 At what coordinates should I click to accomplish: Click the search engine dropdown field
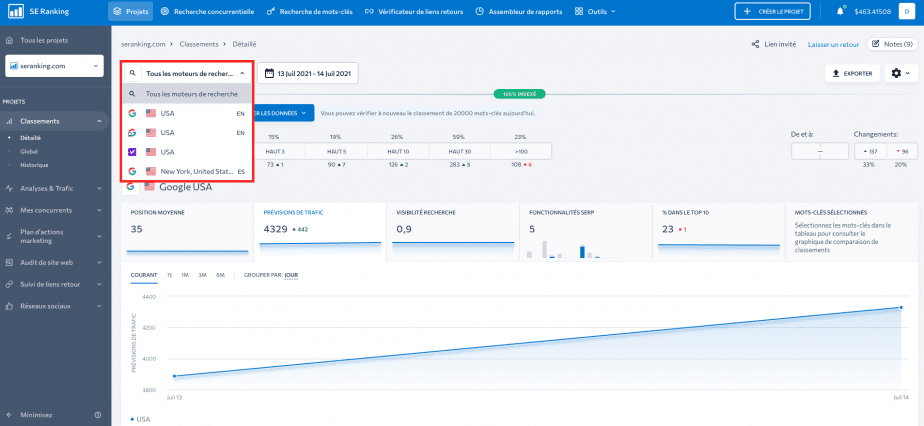tap(187, 74)
